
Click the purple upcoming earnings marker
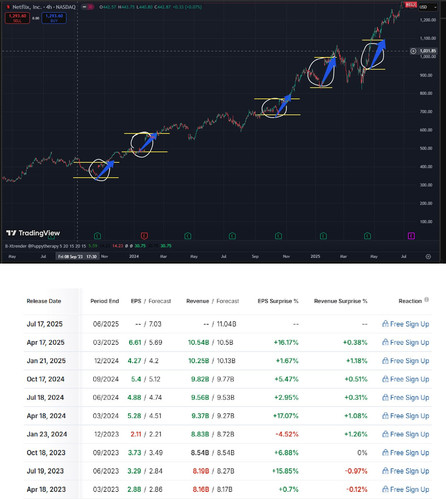(x=411, y=236)
